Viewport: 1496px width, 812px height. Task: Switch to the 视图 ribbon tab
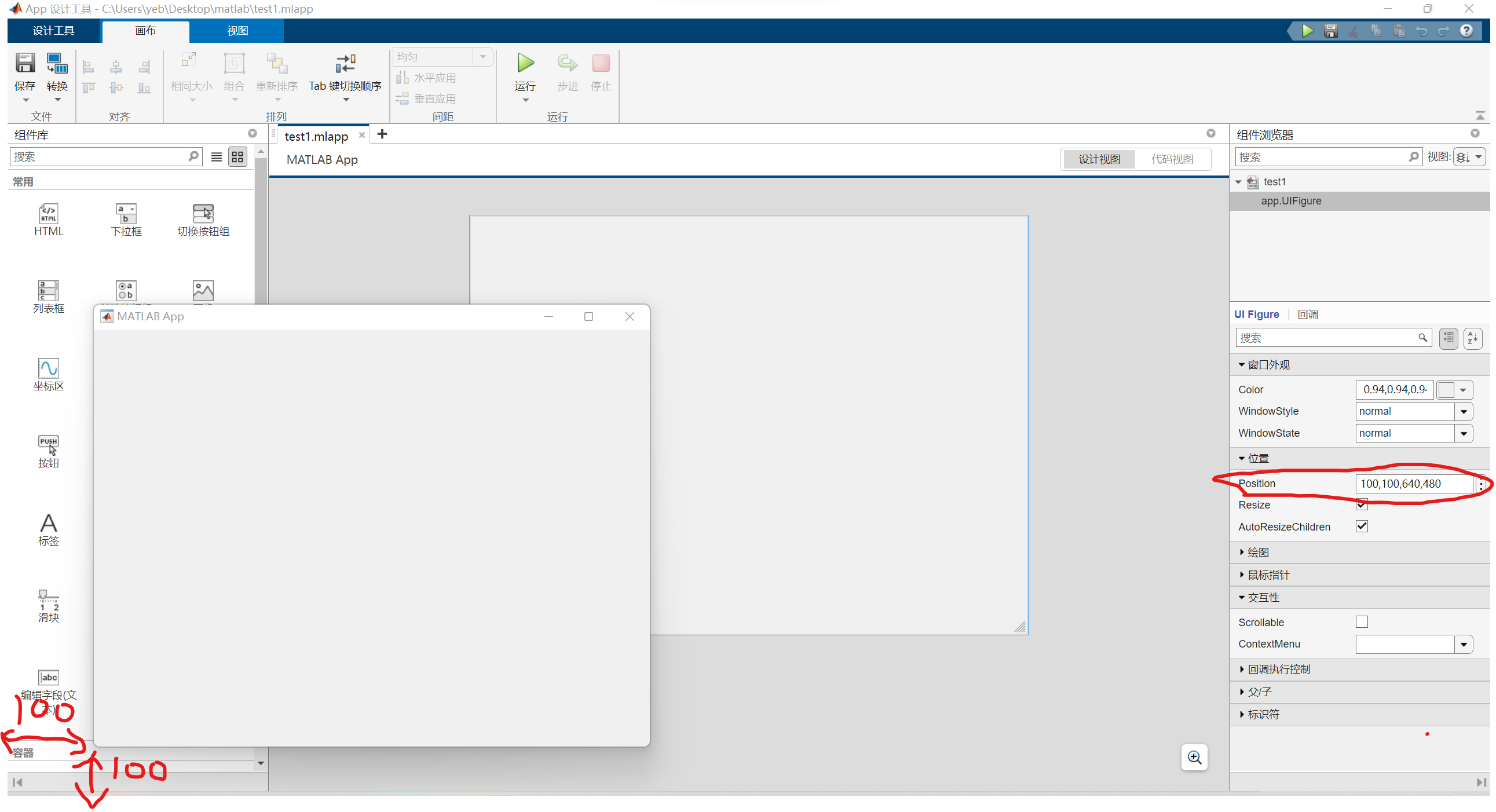(237, 31)
